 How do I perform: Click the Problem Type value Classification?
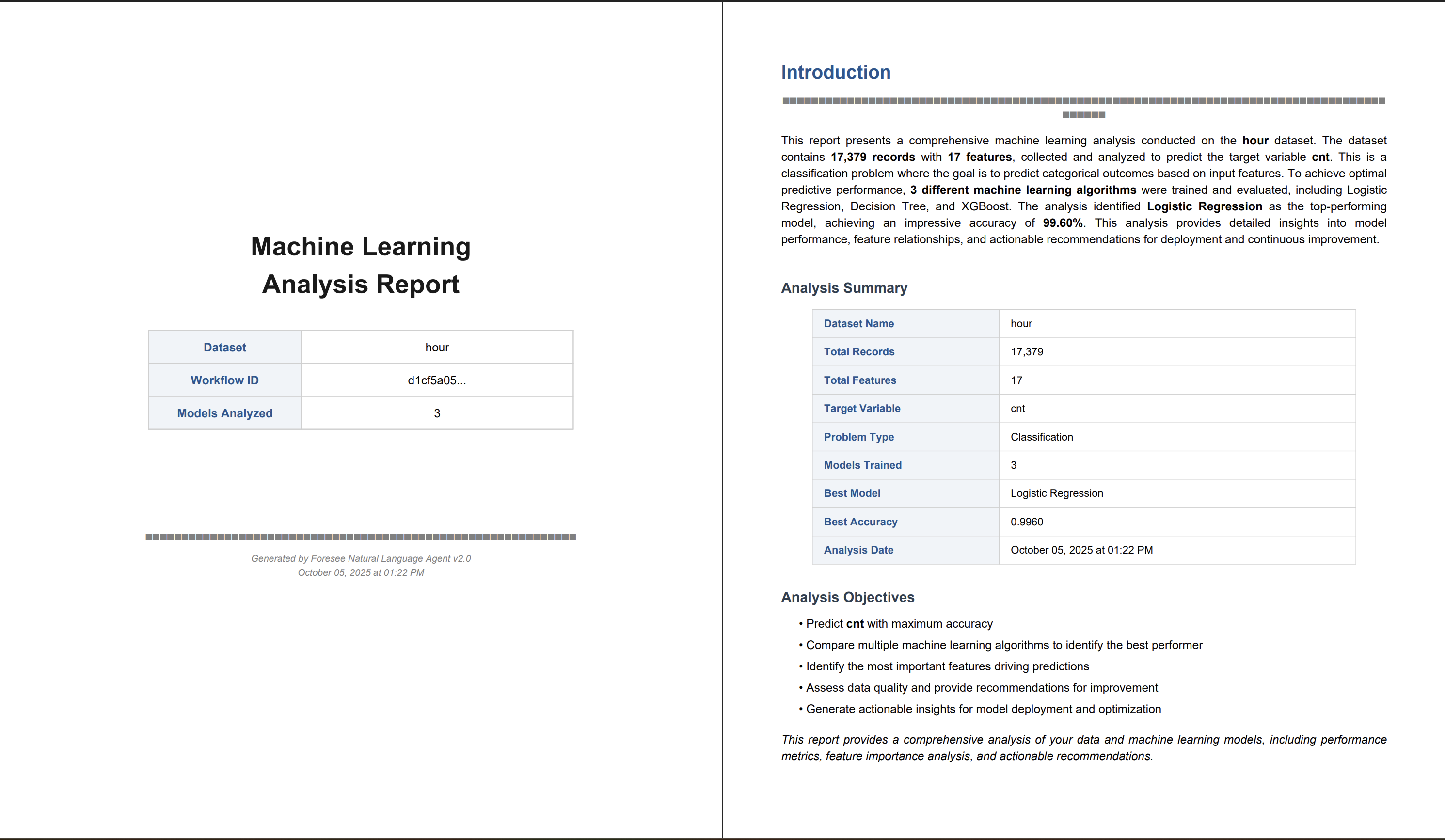point(1041,437)
